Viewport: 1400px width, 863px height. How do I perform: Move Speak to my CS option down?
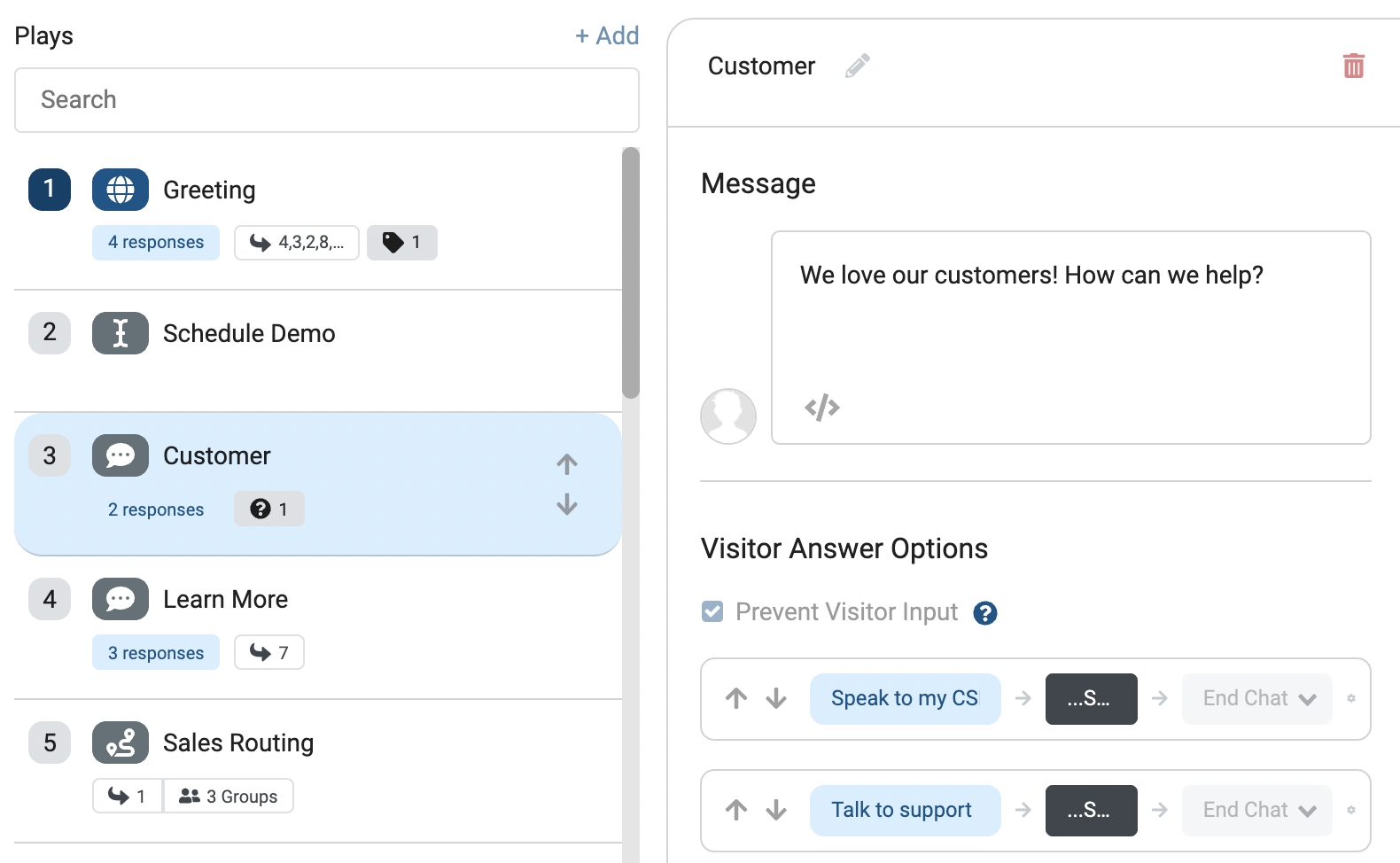pos(776,698)
